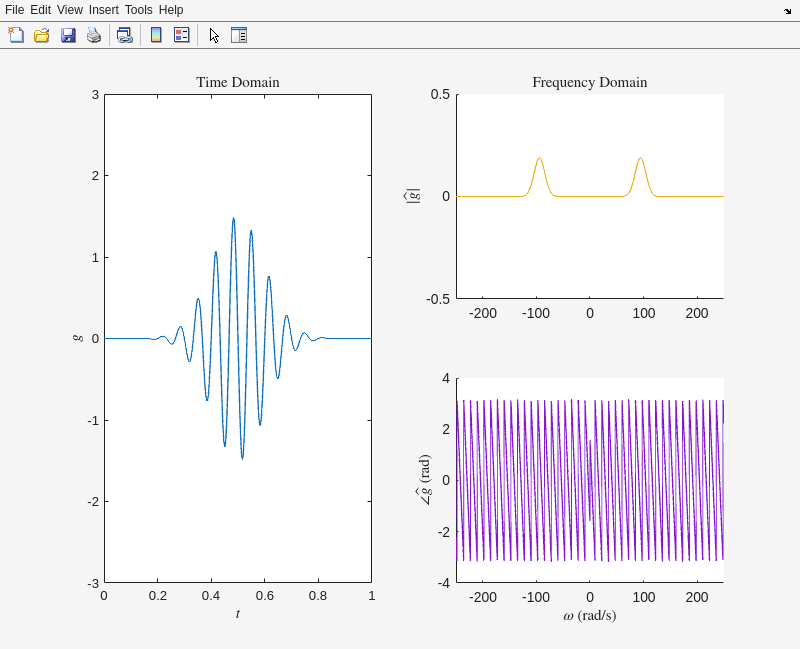Insert a legend using the toolbar icon
Screen dimensions: 800x649
(x=181, y=35)
